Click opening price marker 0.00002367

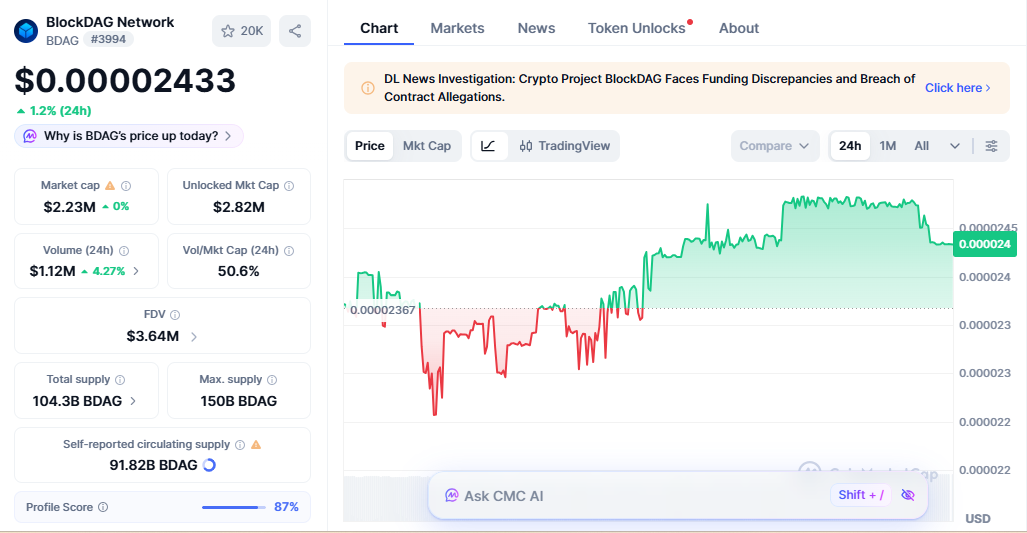(x=383, y=310)
